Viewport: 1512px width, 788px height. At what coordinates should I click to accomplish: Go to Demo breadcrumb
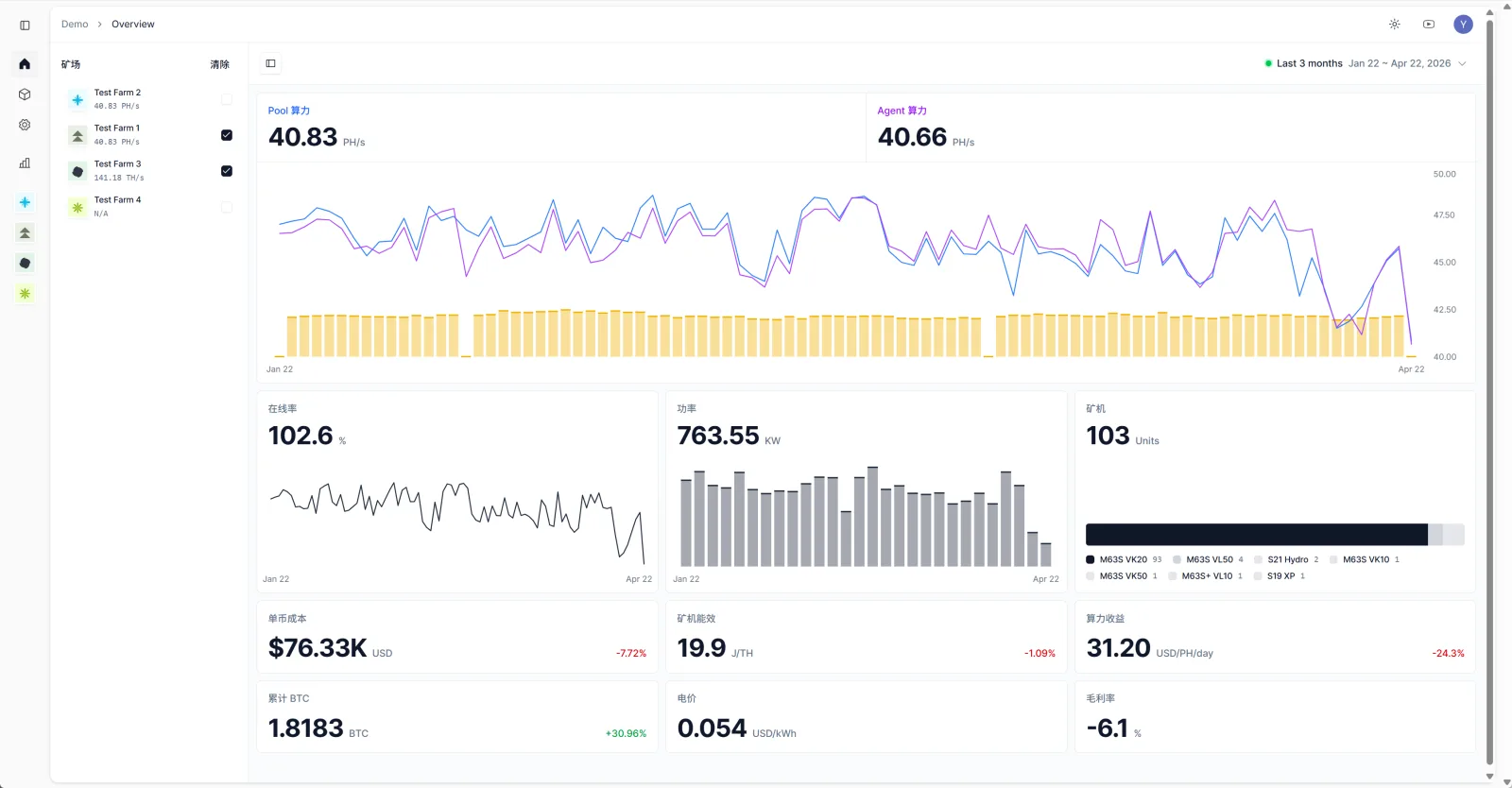pyautogui.click(x=75, y=25)
